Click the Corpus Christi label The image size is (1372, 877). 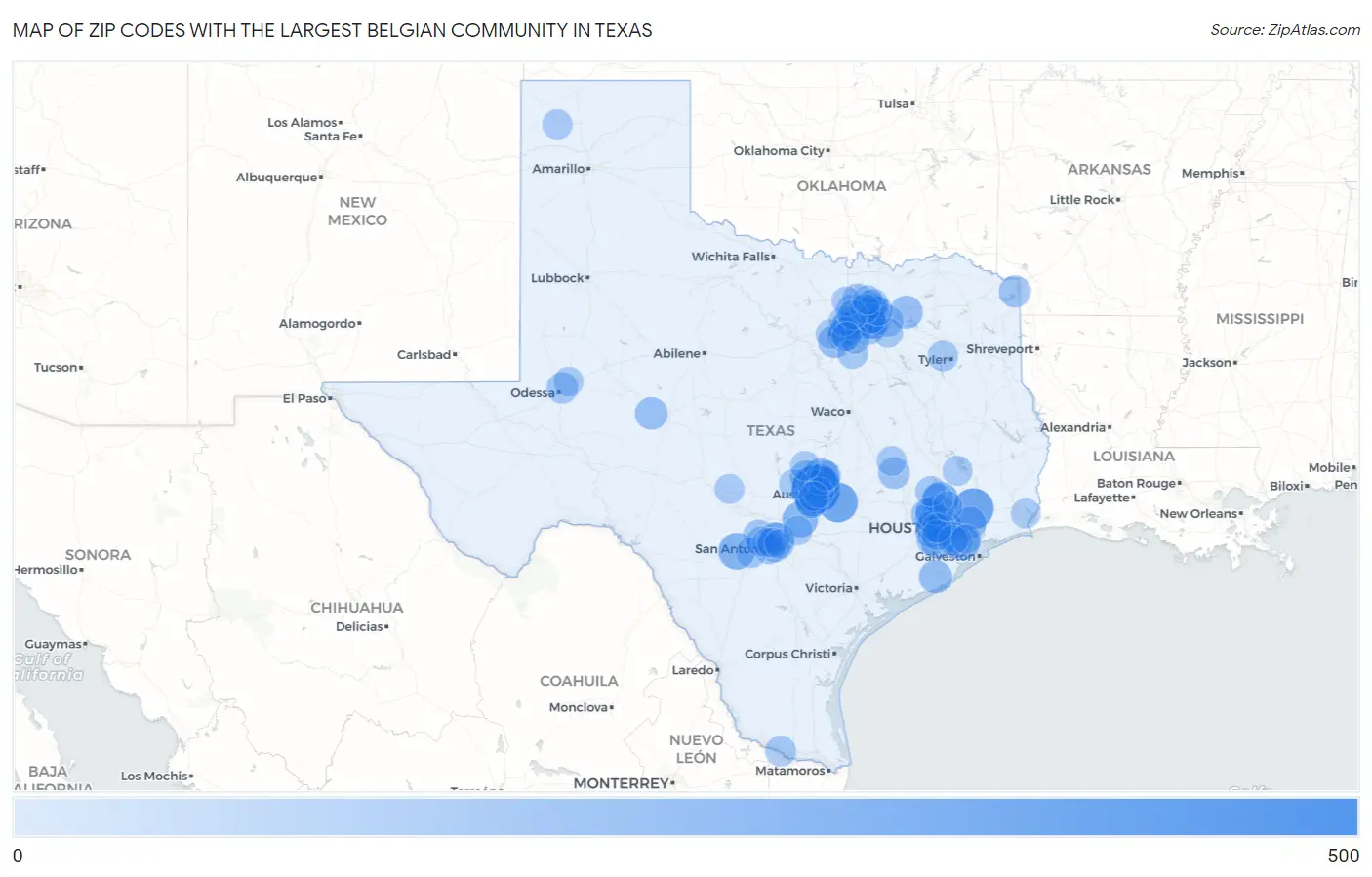[x=787, y=654]
